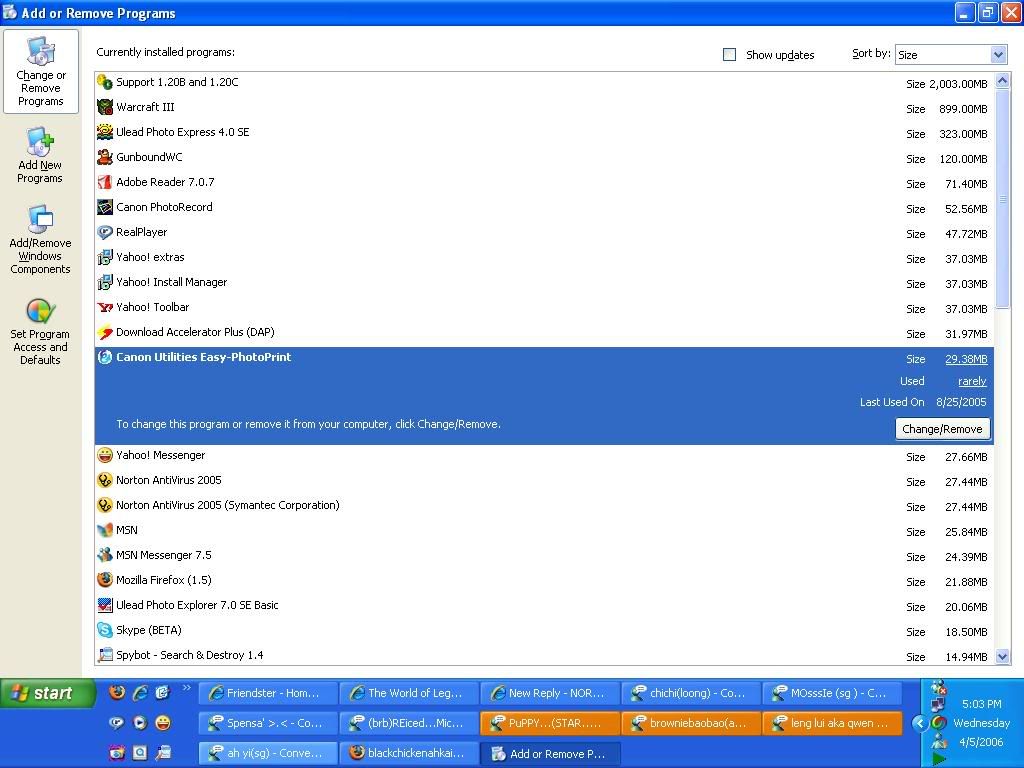Click the 'rarely' usage link
1024x768 pixels.
click(x=972, y=381)
